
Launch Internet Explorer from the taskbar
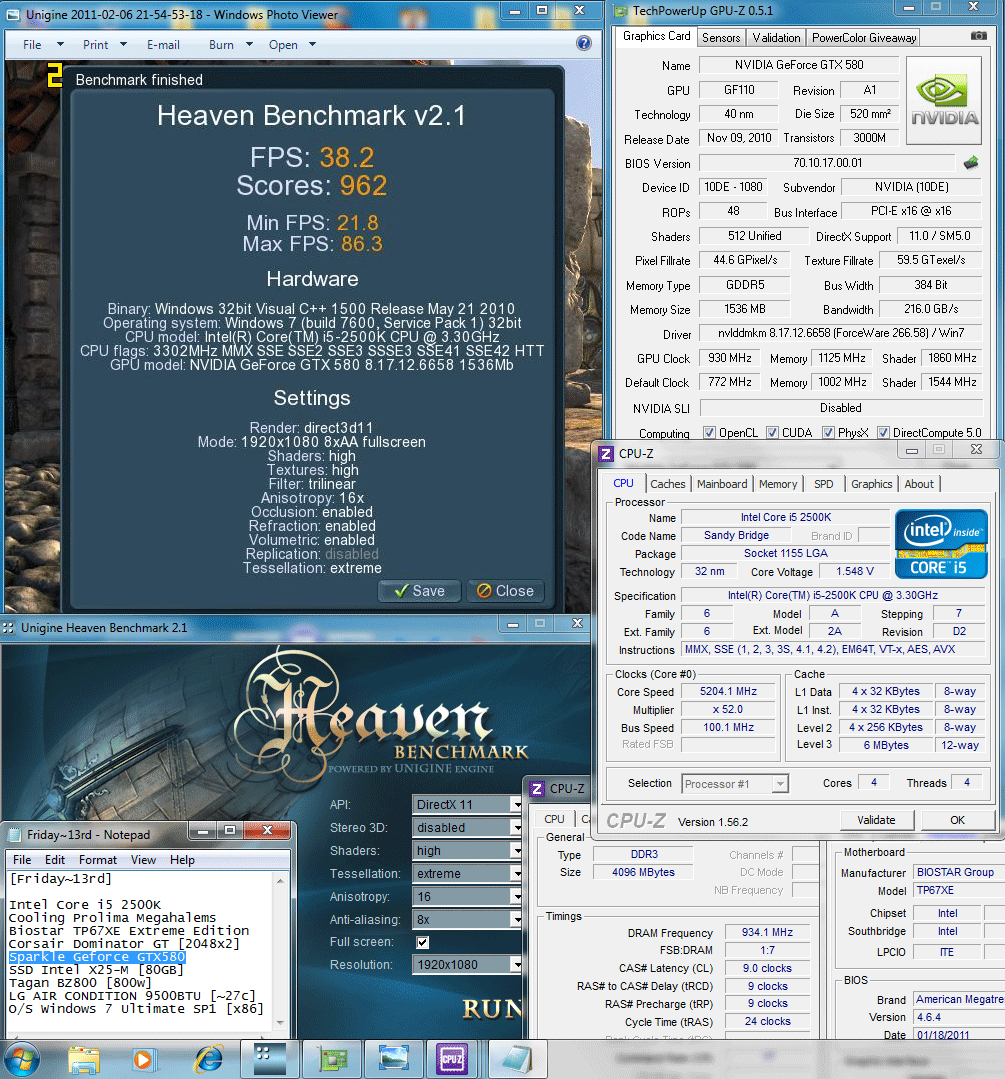click(x=207, y=1060)
